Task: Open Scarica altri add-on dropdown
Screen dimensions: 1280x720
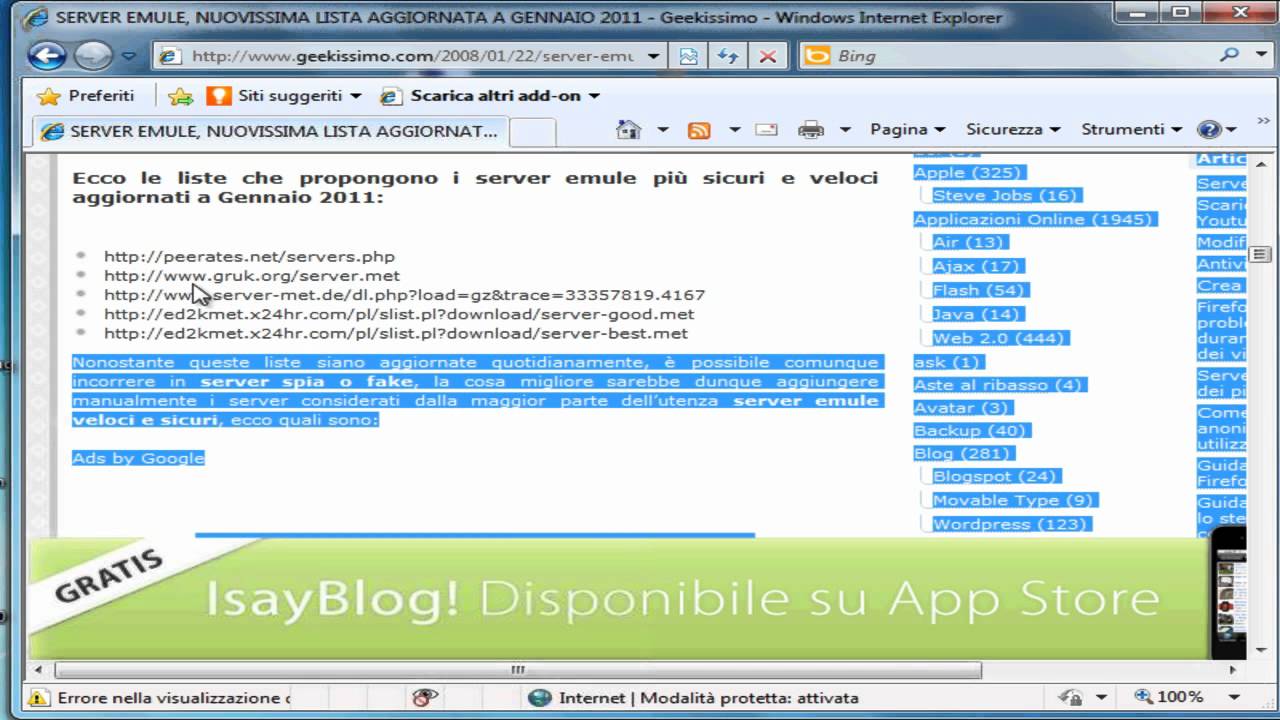Action: (491, 96)
